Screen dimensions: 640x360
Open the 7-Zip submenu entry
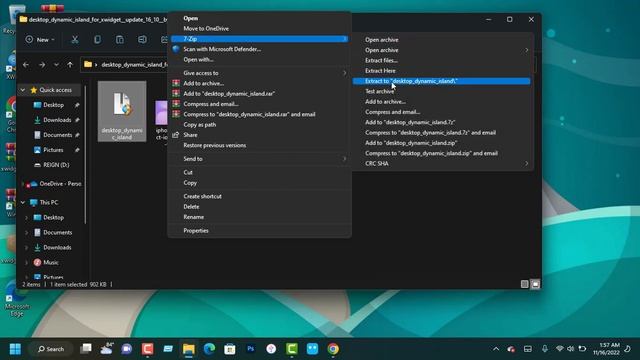coord(260,39)
